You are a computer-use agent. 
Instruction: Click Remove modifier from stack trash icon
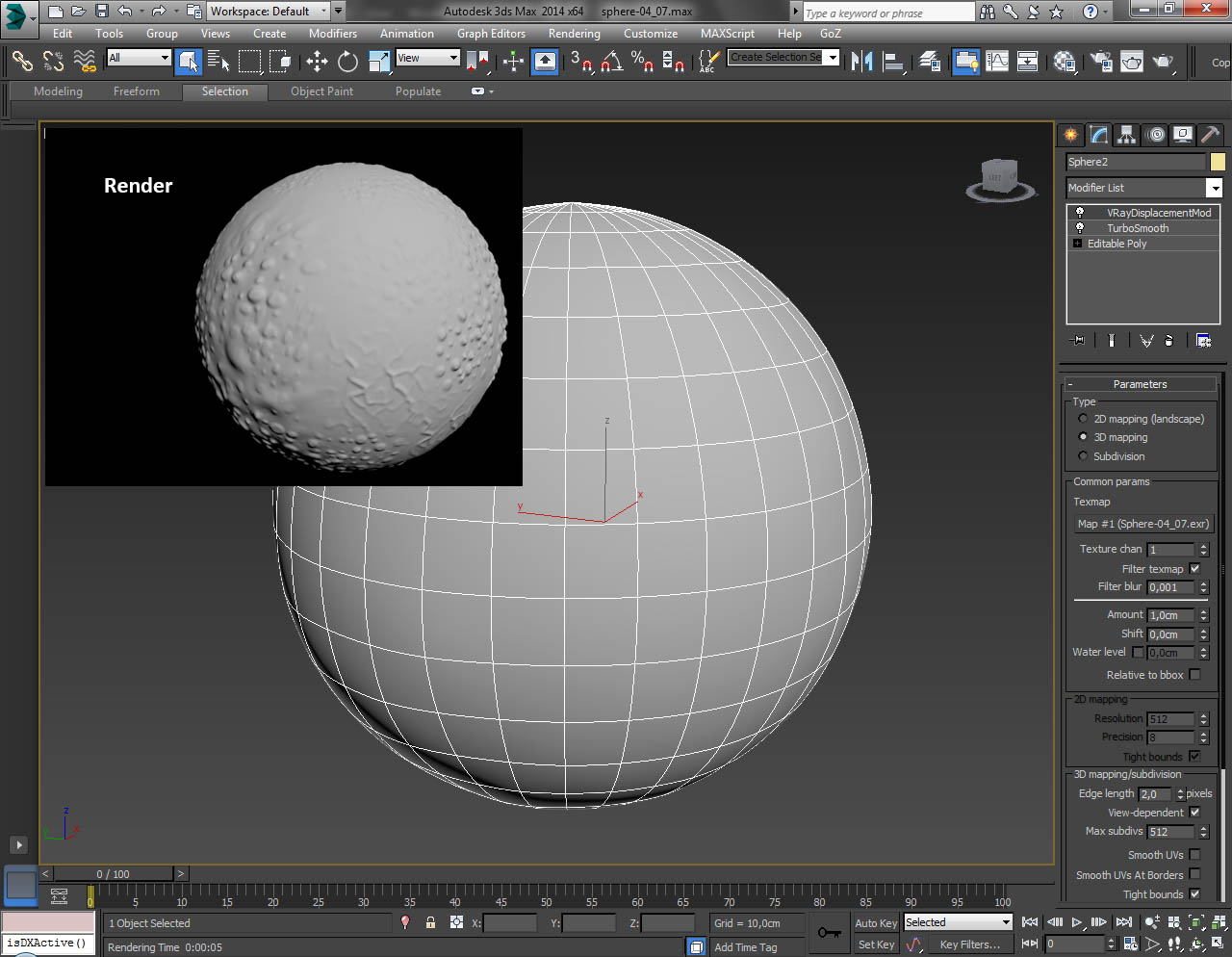point(1169,340)
